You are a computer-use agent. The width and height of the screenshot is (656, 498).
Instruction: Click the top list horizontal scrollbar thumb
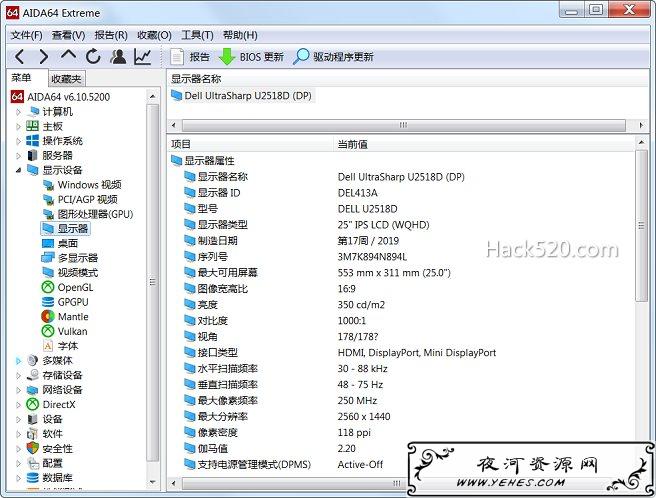[403, 125]
